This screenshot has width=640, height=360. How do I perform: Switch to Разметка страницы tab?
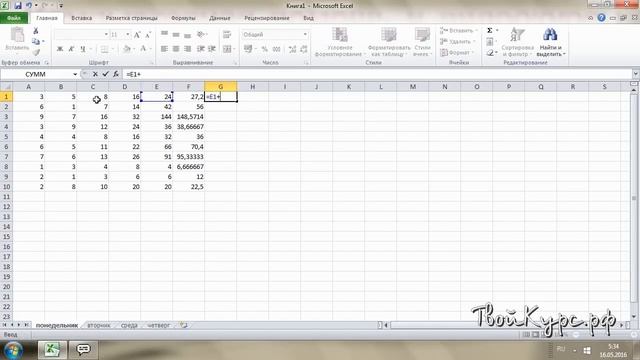(x=131, y=18)
